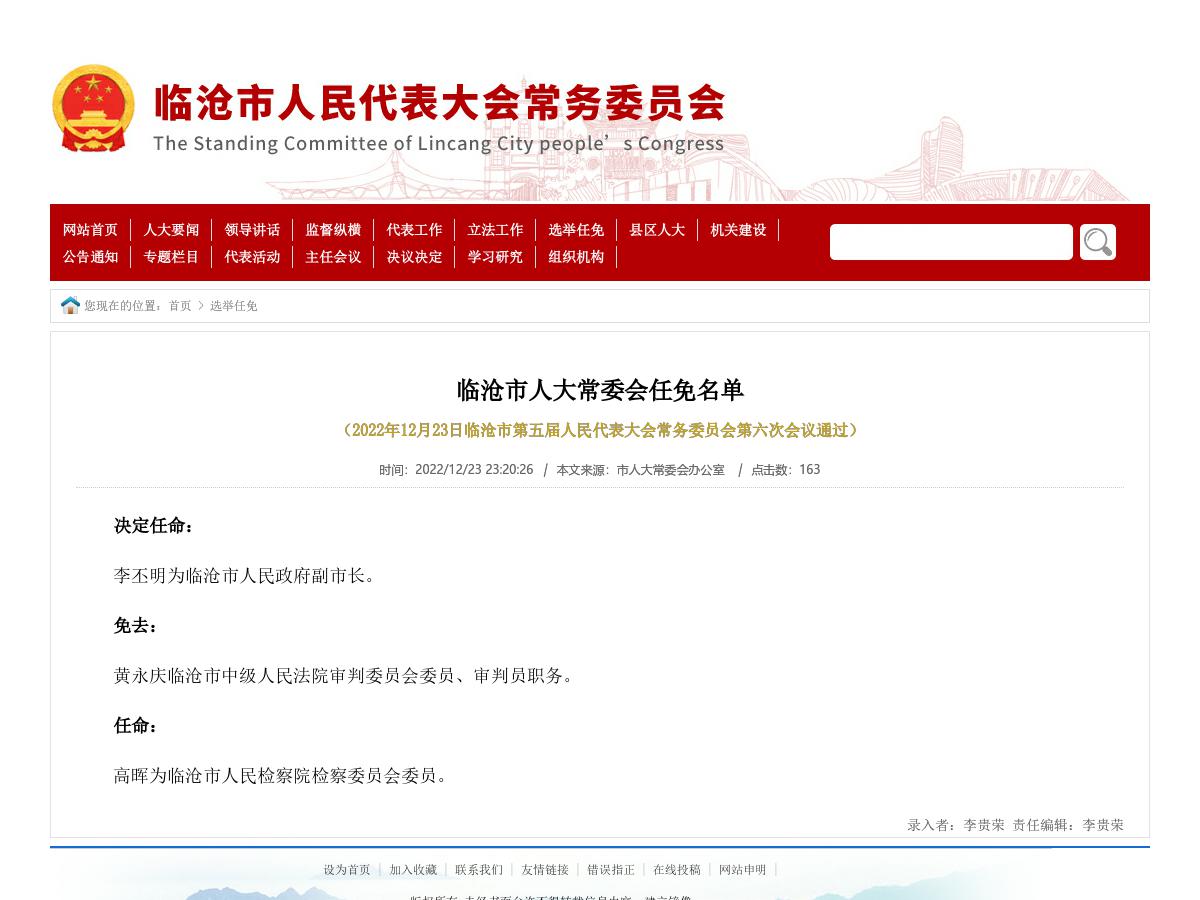Viewport: 1200px width, 900px height.
Task: Click the site title 临沧市人民代表大会常务委员会
Action: tap(439, 103)
